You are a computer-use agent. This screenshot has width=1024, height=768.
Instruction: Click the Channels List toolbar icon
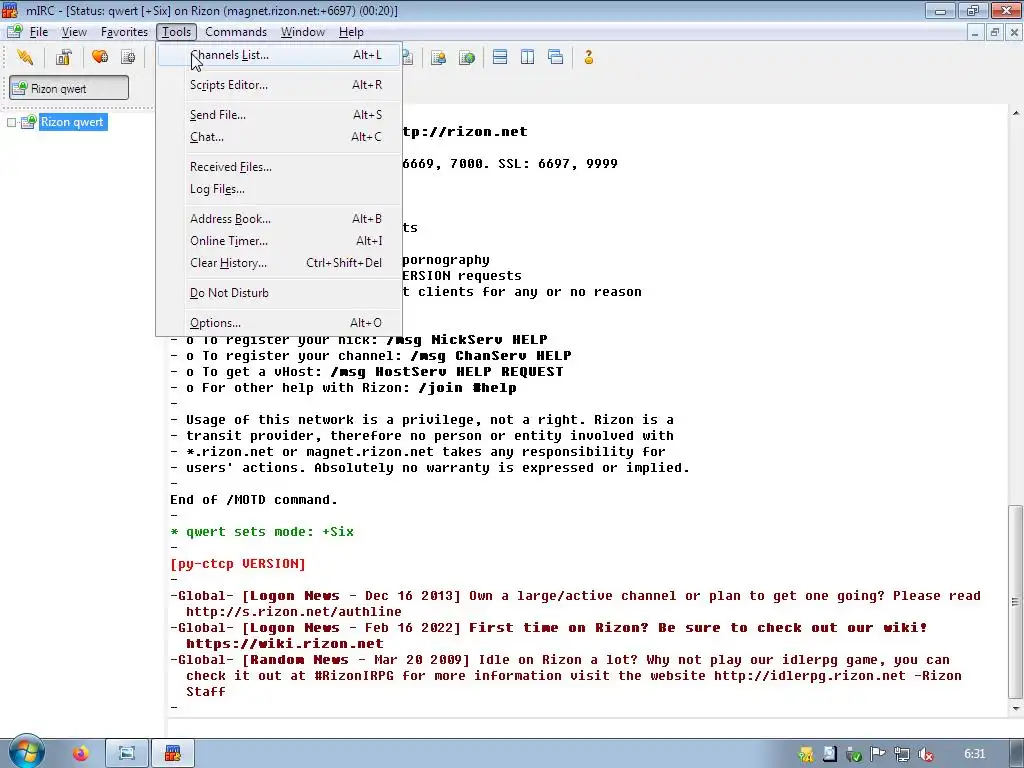(129, 57)
